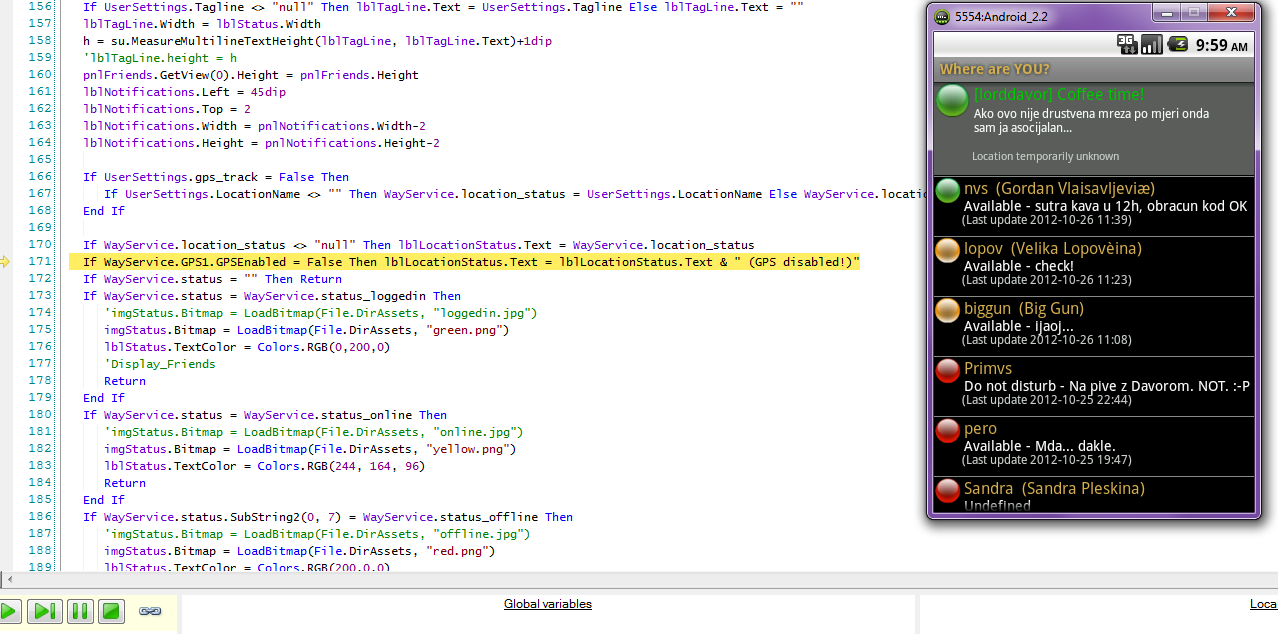Select the highlighted GPS disabled code line
1278x634 pixels.
470,262
